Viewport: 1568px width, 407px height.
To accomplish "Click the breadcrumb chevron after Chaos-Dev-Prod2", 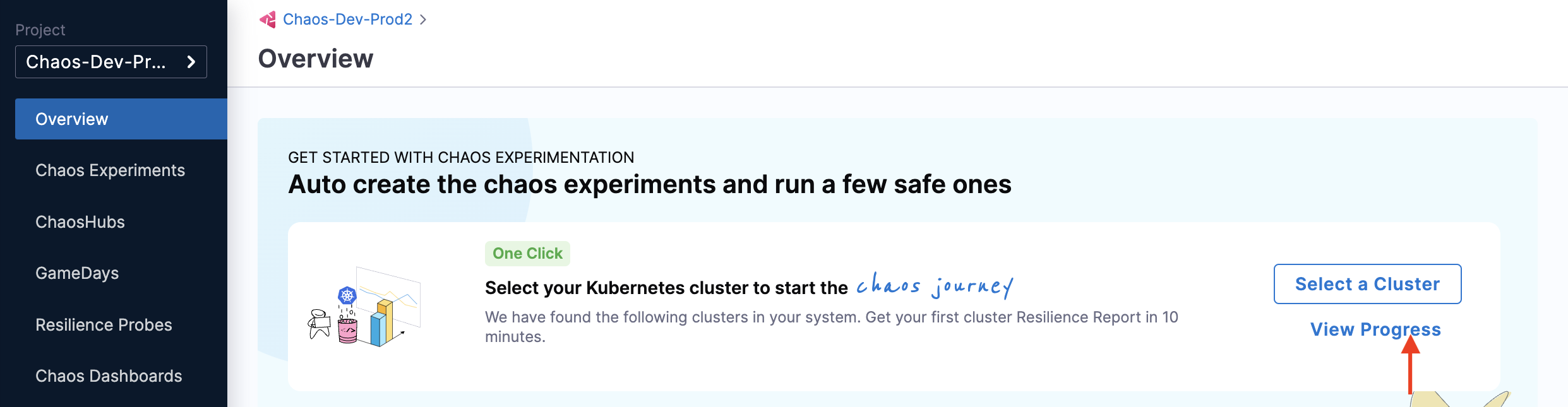I will 423,20.
